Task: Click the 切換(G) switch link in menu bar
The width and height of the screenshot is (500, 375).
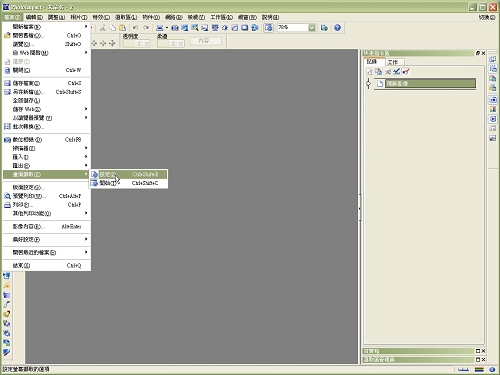Action: coord(487,17)
